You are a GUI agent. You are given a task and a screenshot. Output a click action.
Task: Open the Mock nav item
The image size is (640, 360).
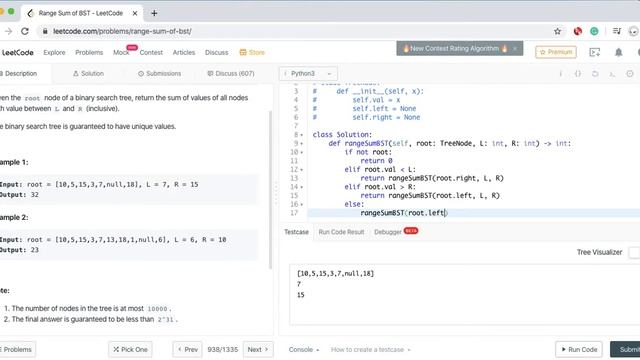[x=121, y=52]
